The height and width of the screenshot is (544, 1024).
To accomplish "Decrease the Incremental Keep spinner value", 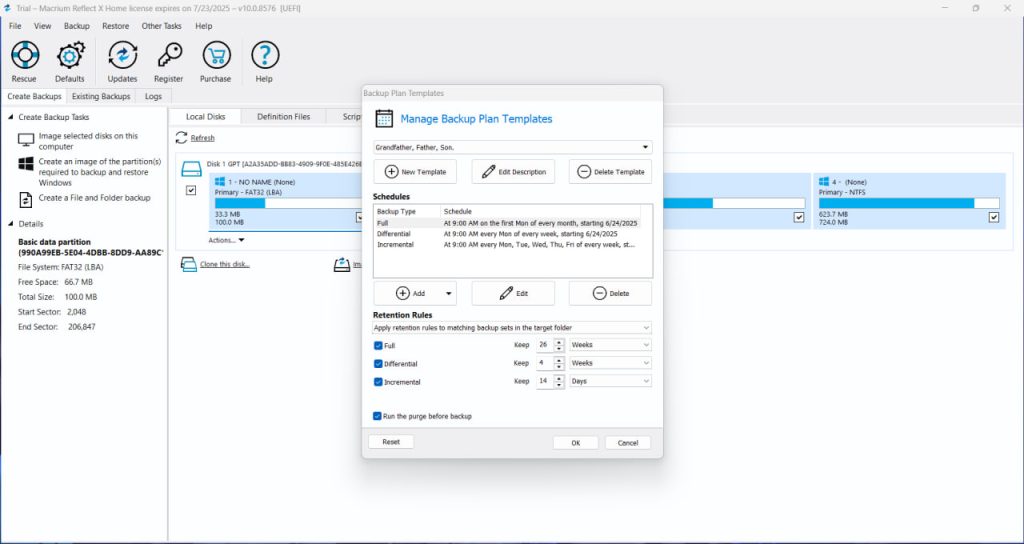I will (x=559, y=385).
